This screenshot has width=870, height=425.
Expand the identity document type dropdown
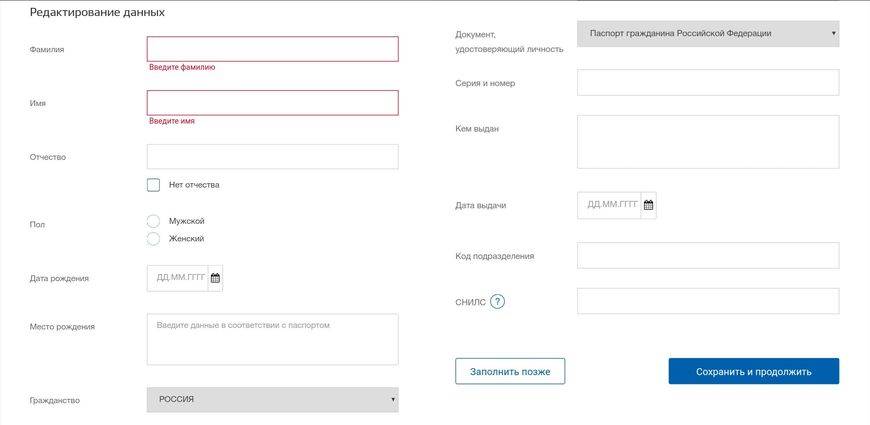(x=707, y=34)
